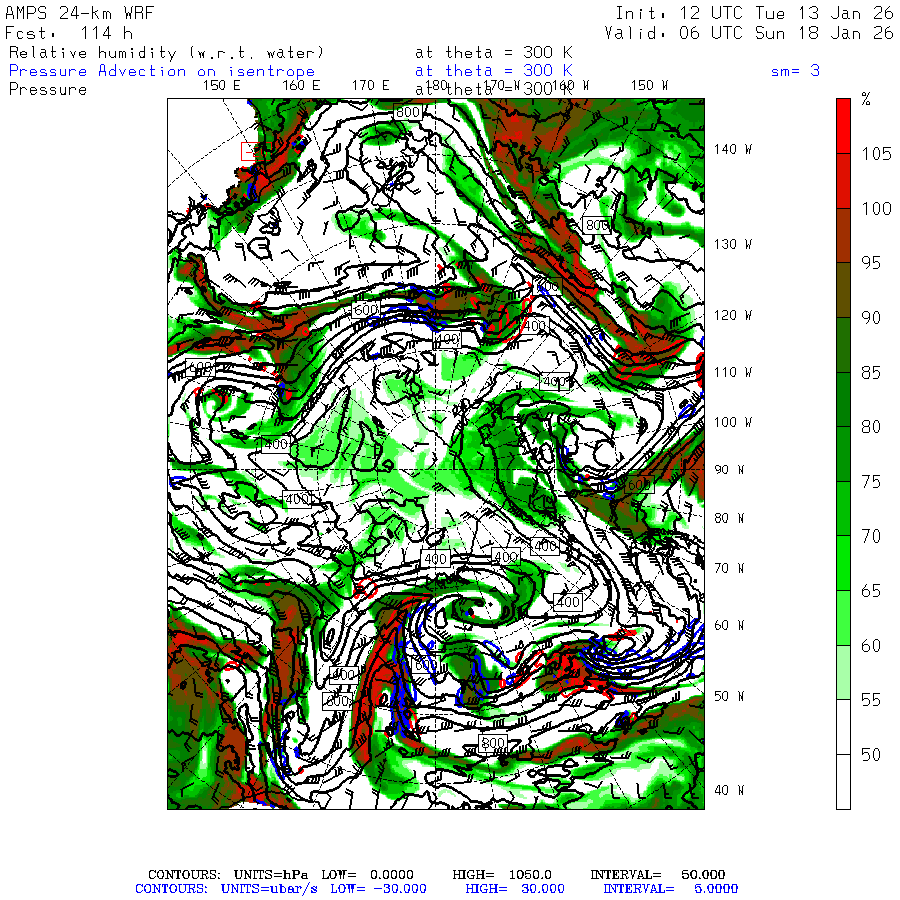Click the '130 W' longitude label

[x=733, y=245]
